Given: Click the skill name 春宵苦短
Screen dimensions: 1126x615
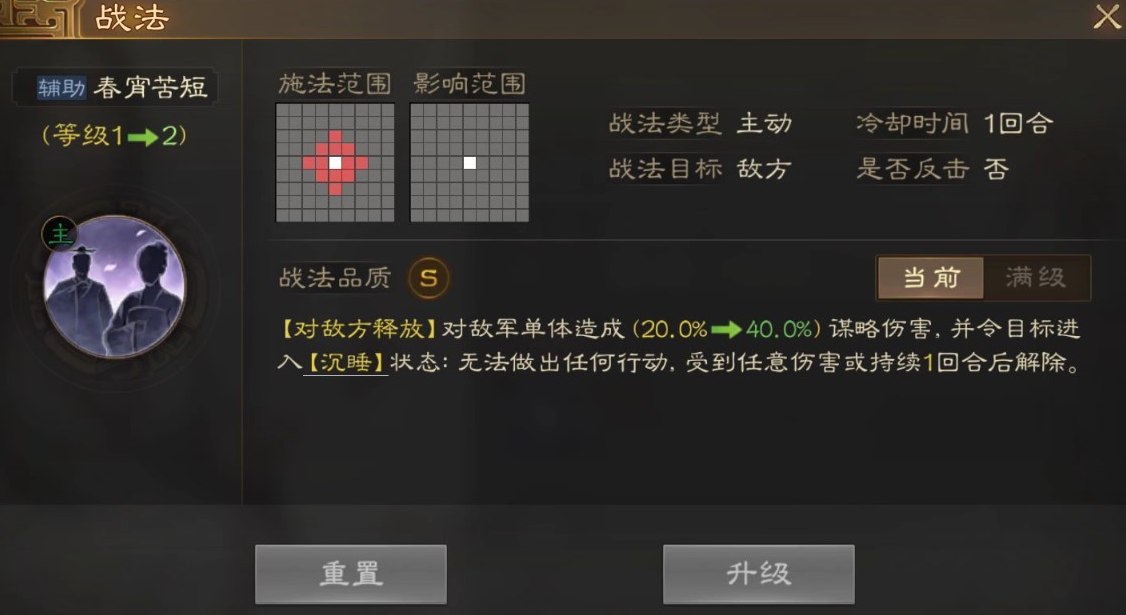Looking at the screenshot, I should click(151, 88).
